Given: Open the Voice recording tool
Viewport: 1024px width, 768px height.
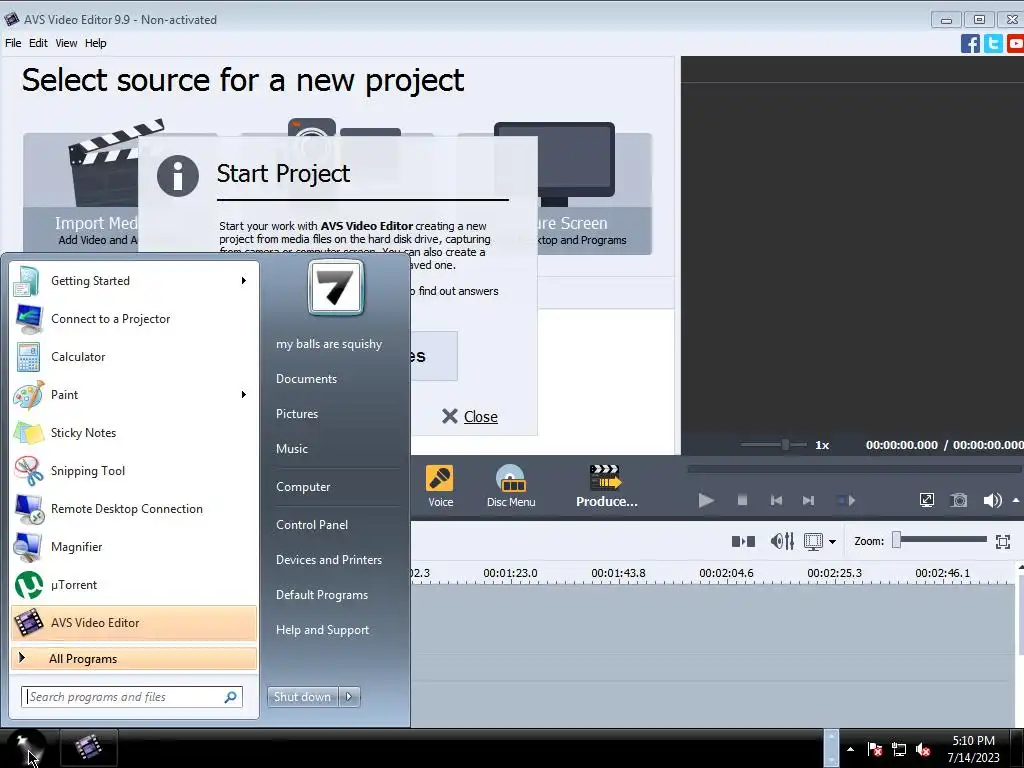Looking at the screenshot, I should coord(440,486).
